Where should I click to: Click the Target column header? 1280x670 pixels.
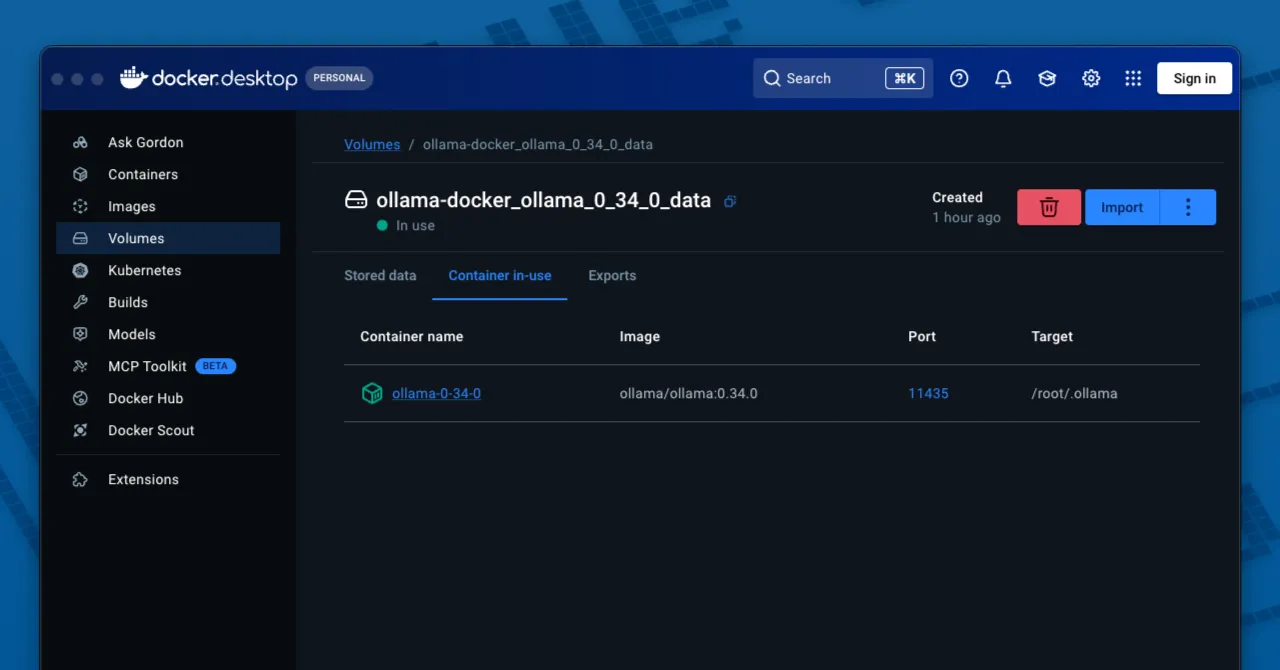coord(1052,336)
